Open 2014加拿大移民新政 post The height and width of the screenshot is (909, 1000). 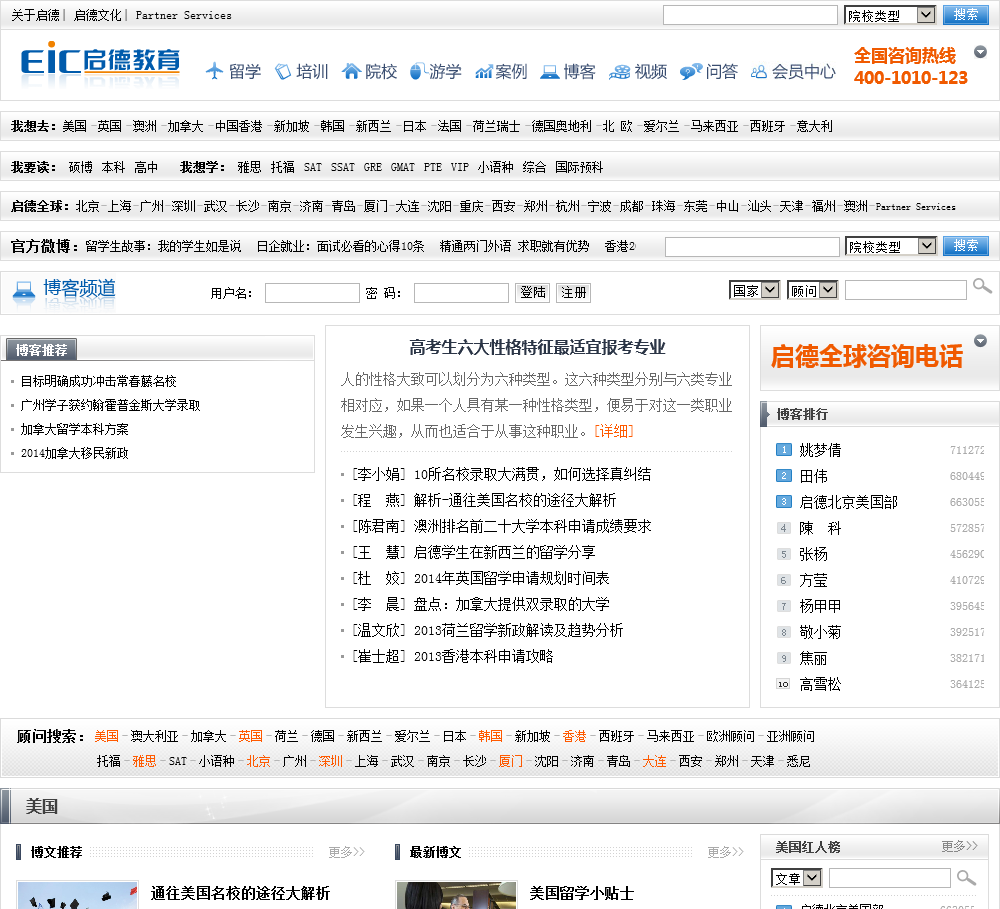pos(75,454)
